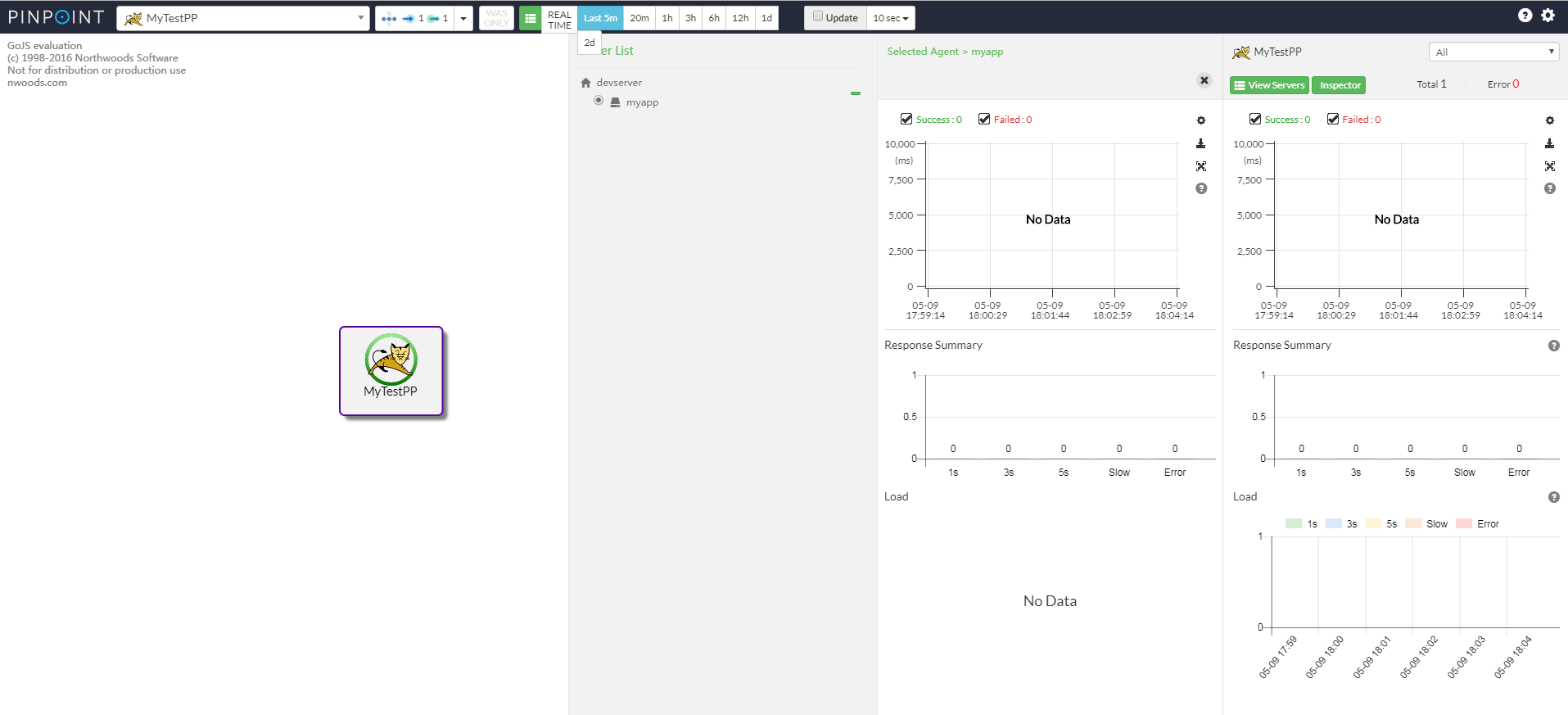Screen dimensions: 1568x715
Task: Click the green status dash beside devserver
Action: [x=856, y=93]
